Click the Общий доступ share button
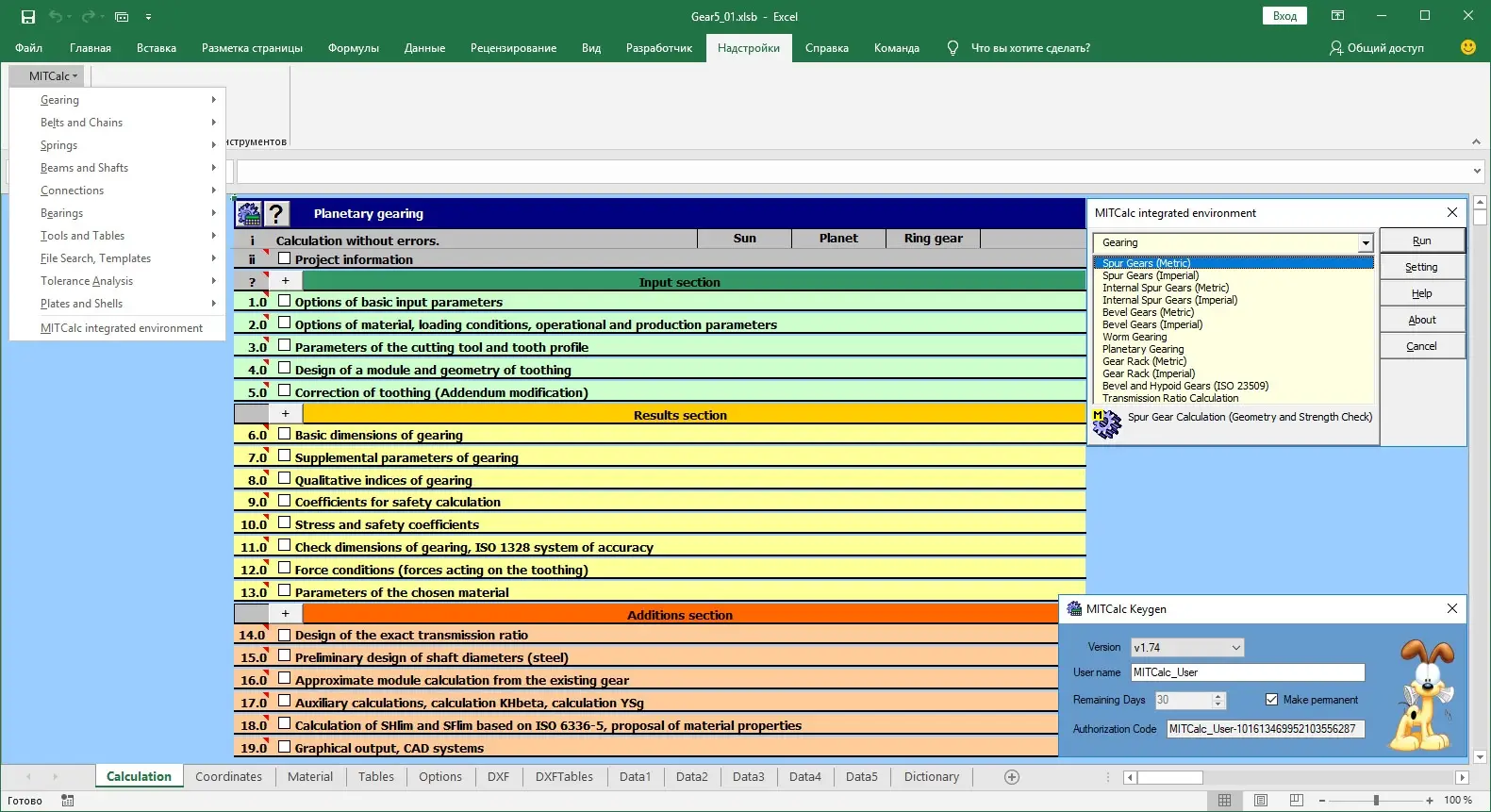 coord(1377,48)
